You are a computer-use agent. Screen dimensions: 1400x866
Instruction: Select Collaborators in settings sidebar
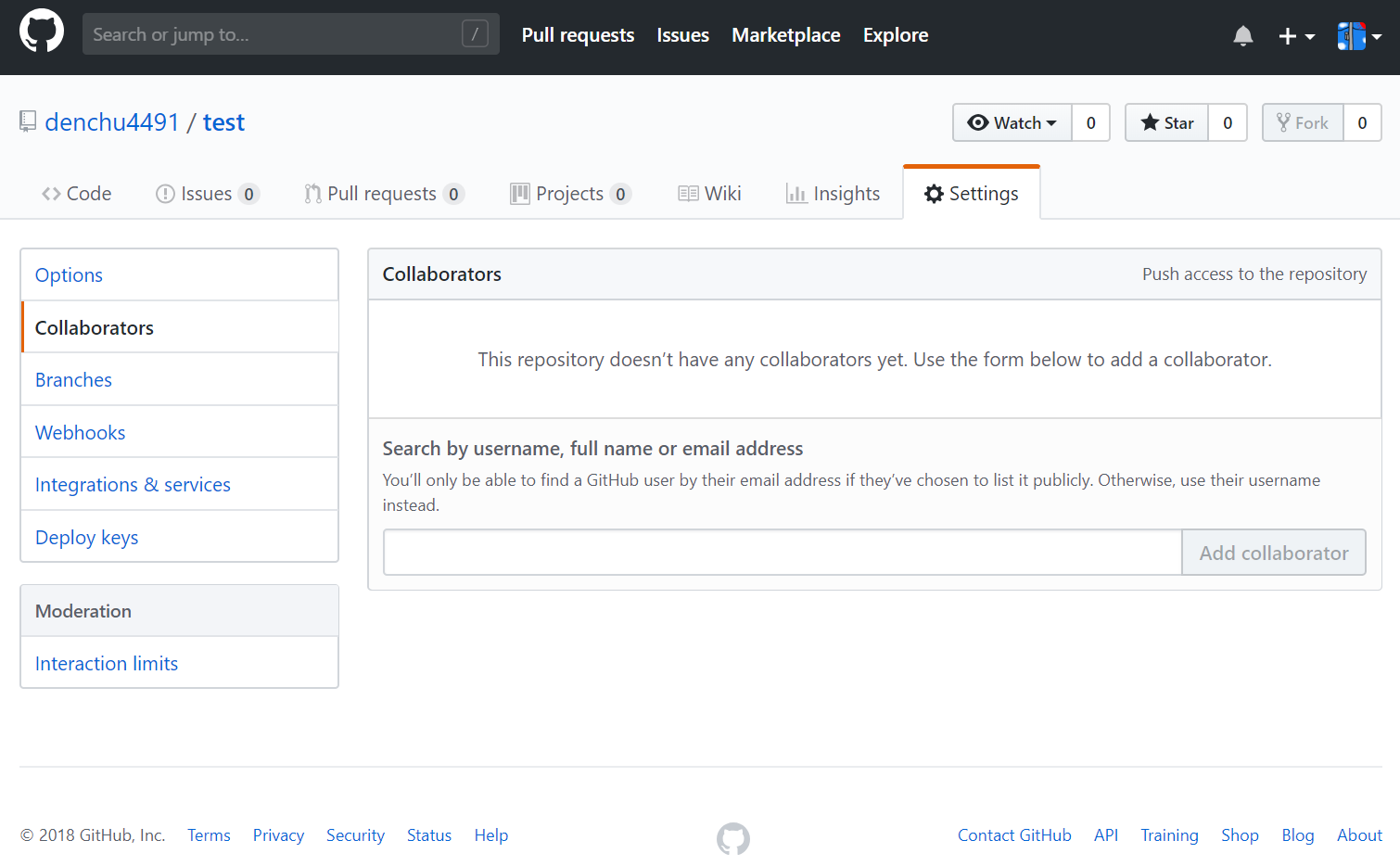(179, 327)
